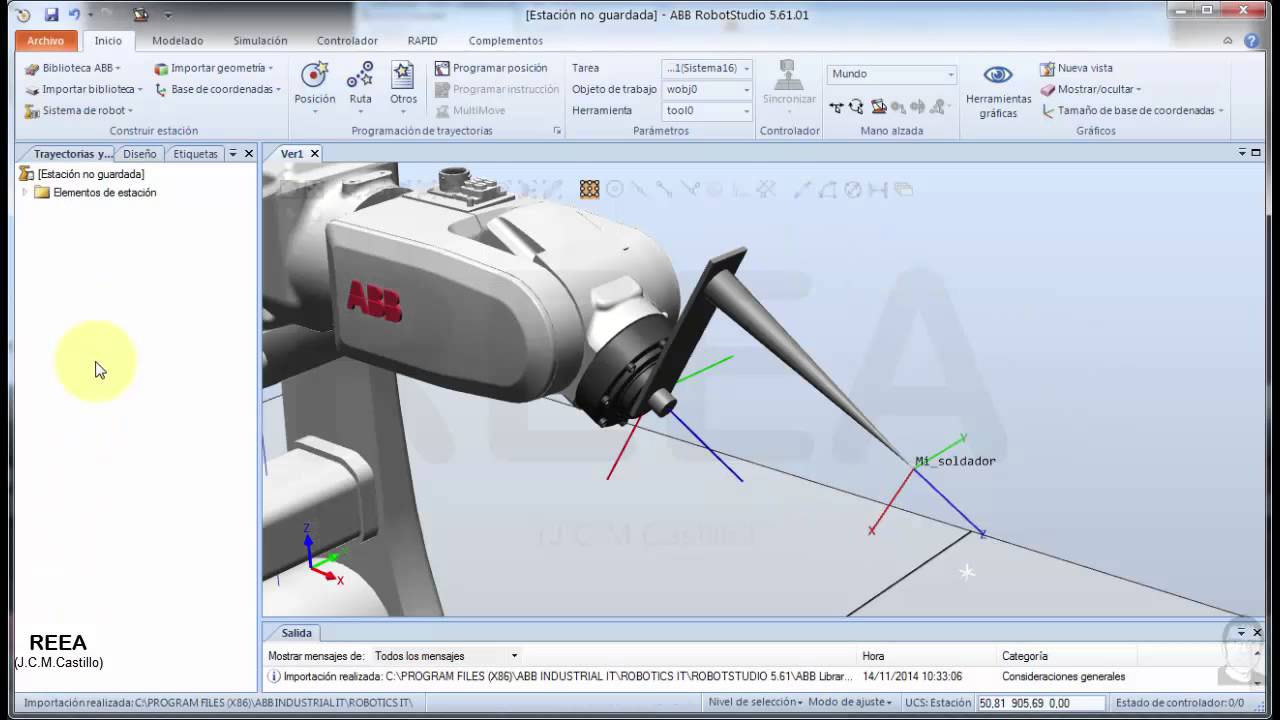Open Tamaño de base de coordenadas menu
This screenshot has width=1280, height=720.
(x=1132, y=110)
